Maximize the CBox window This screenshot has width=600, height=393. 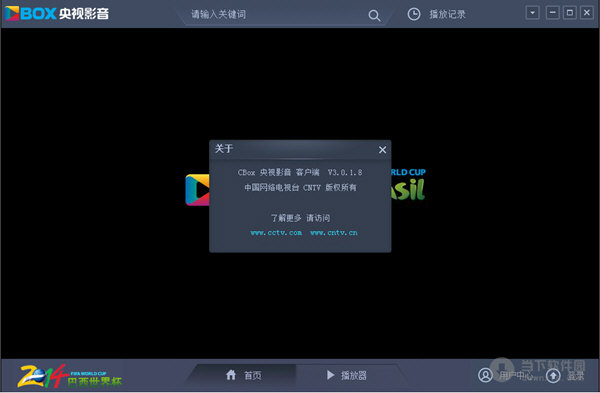569,13
